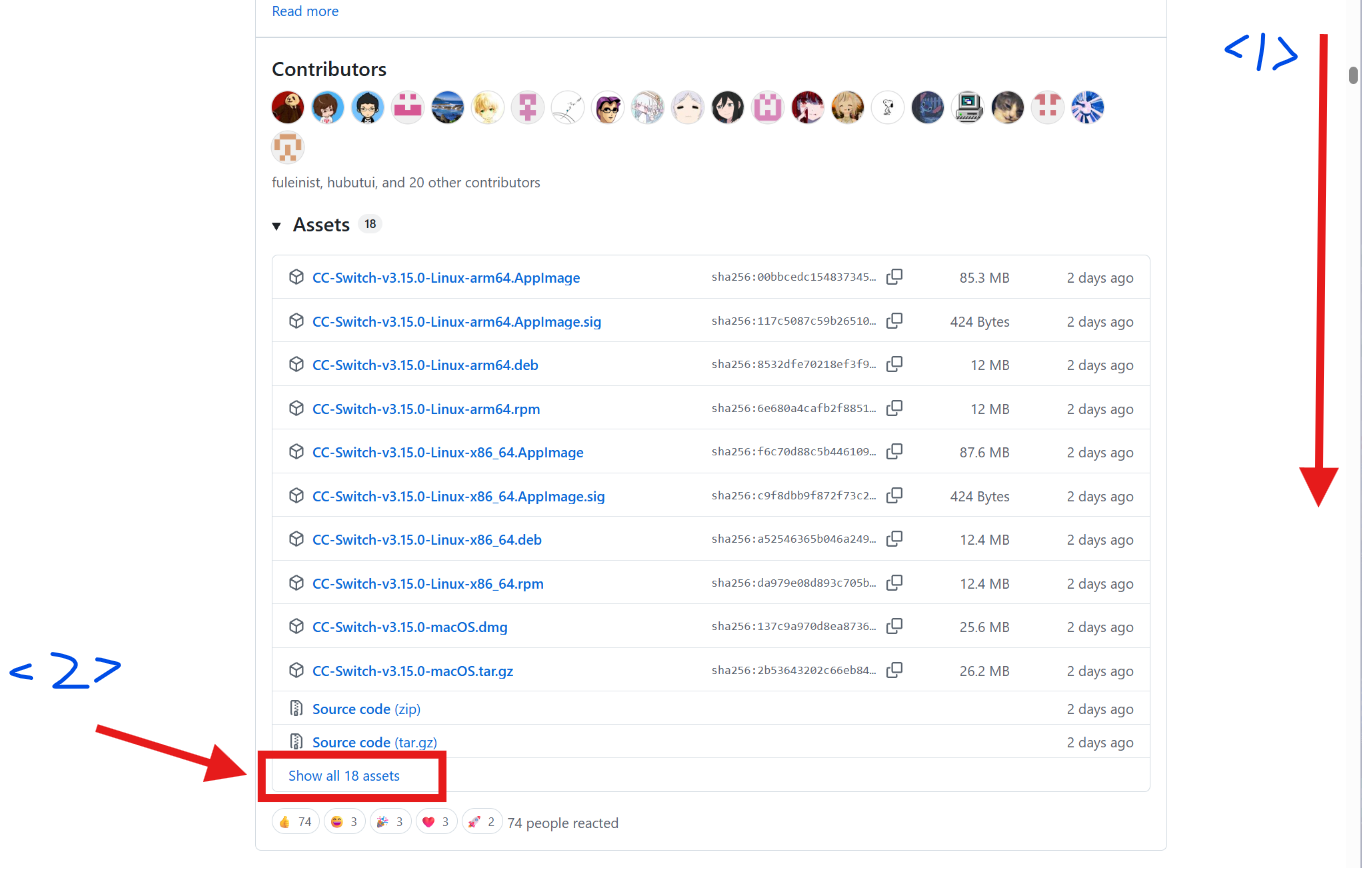
Task: Add the rocket reaction
Action: [481, 822]
